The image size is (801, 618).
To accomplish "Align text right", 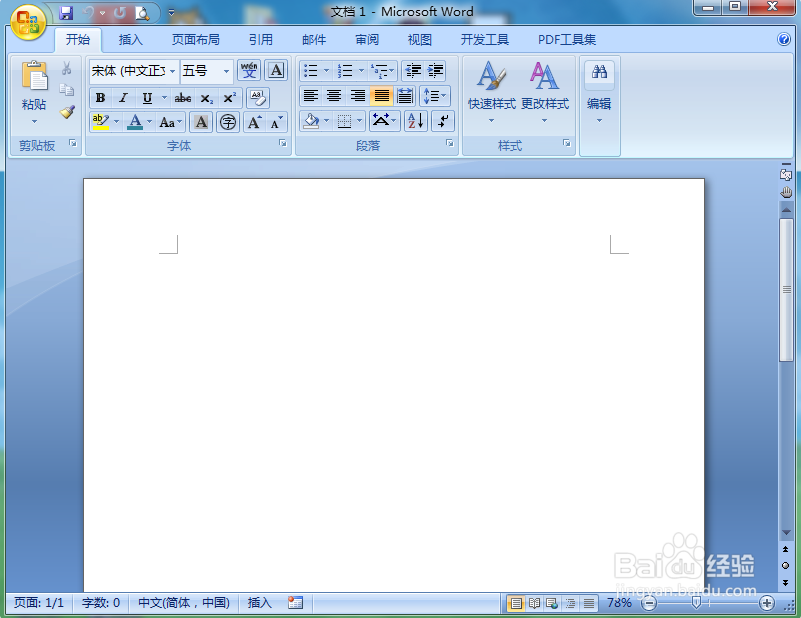I will pyautogui.click(x=357, y=96).
